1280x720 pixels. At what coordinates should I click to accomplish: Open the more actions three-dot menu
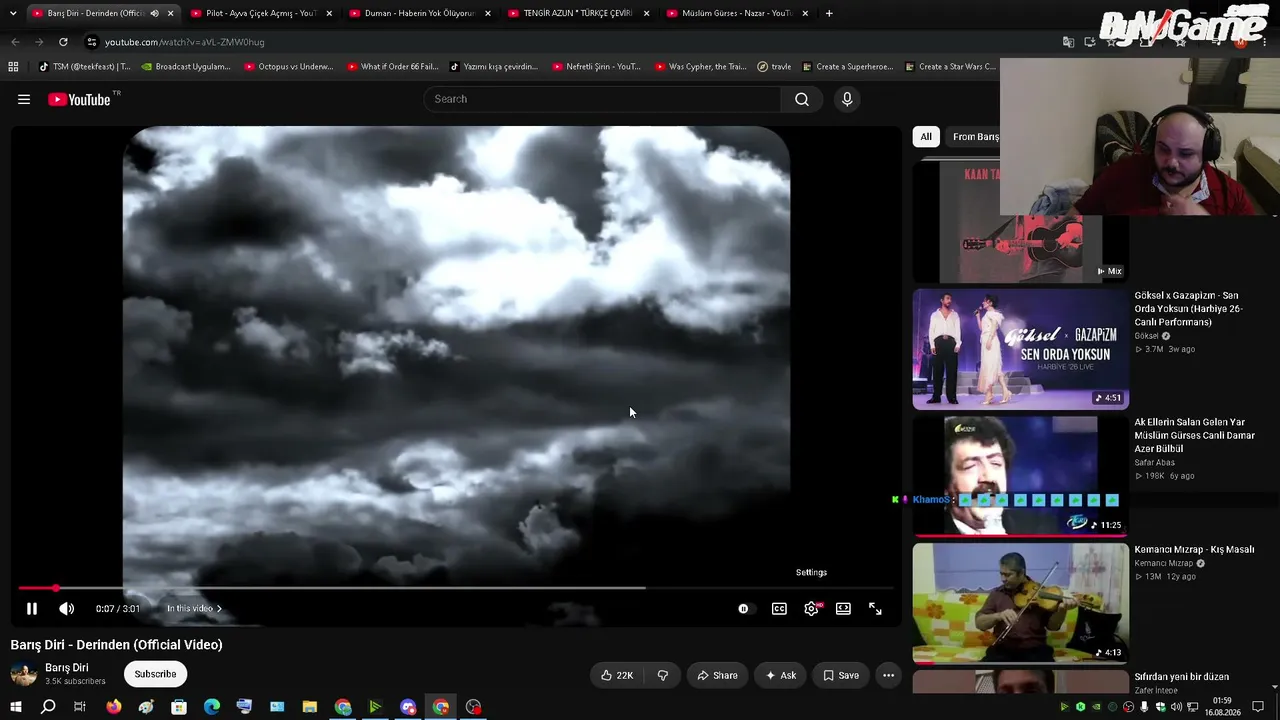(x=888, y=676)
